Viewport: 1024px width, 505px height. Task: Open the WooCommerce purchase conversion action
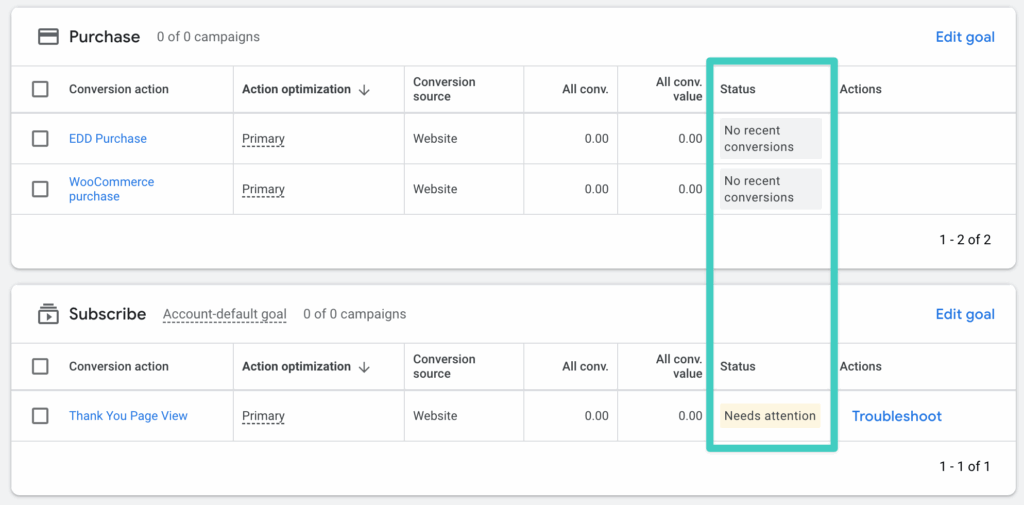pos(112,189)
